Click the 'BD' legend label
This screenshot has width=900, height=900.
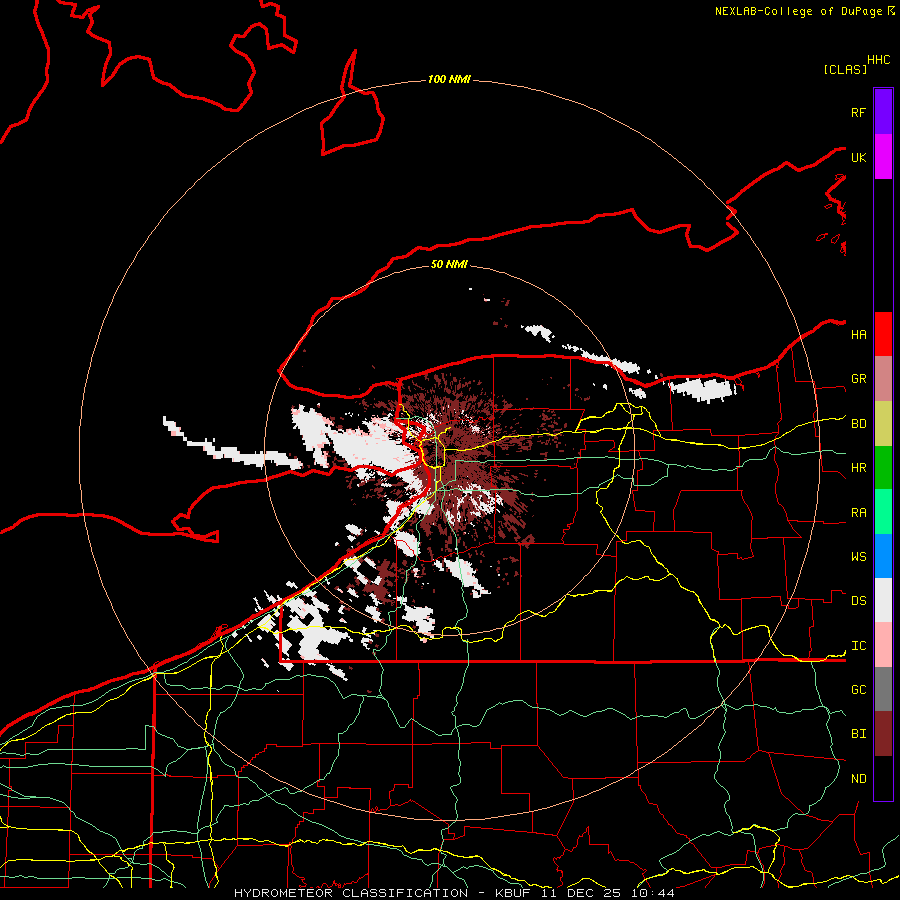click(858, 424)
